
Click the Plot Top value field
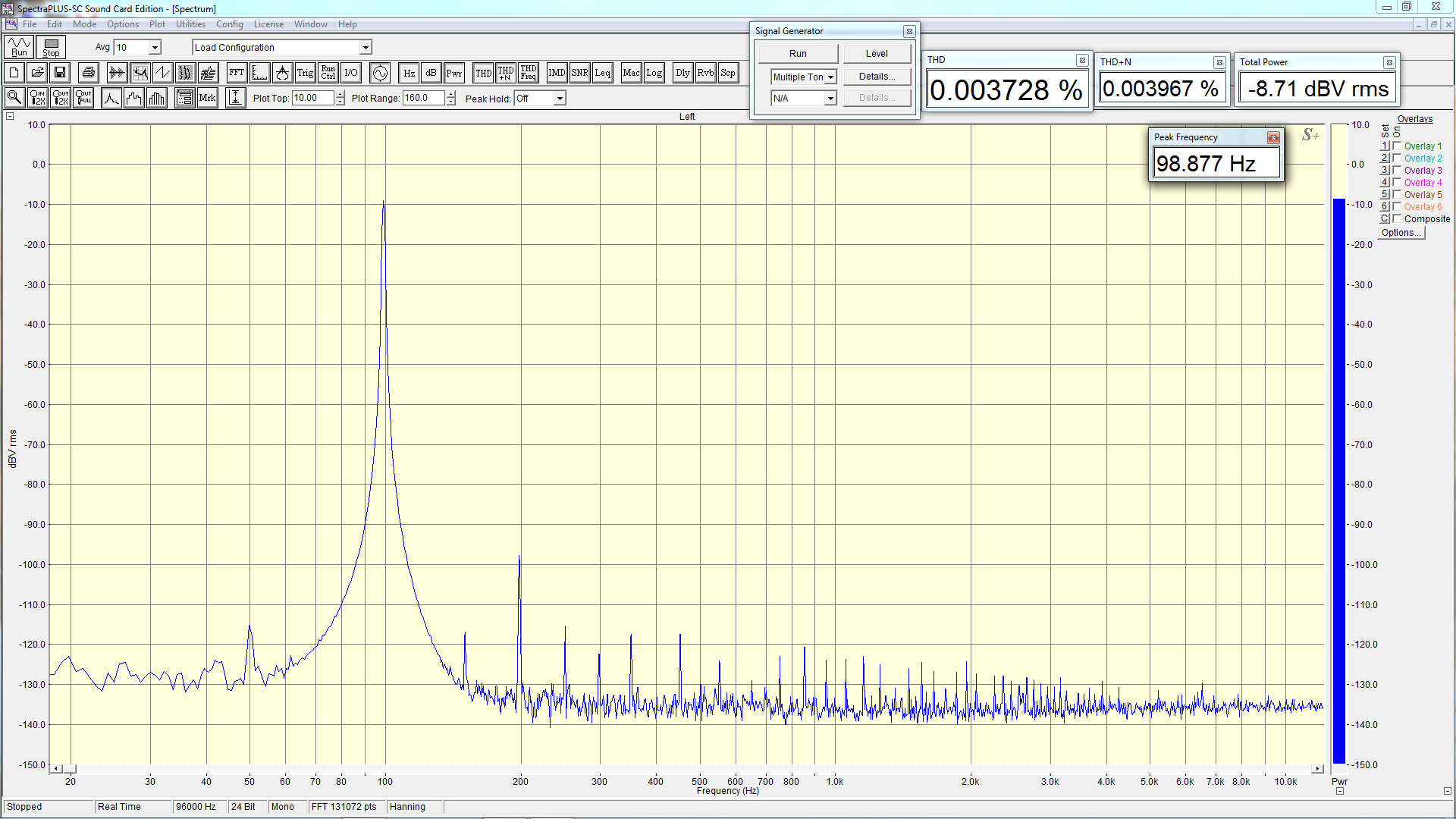point(312,98)
